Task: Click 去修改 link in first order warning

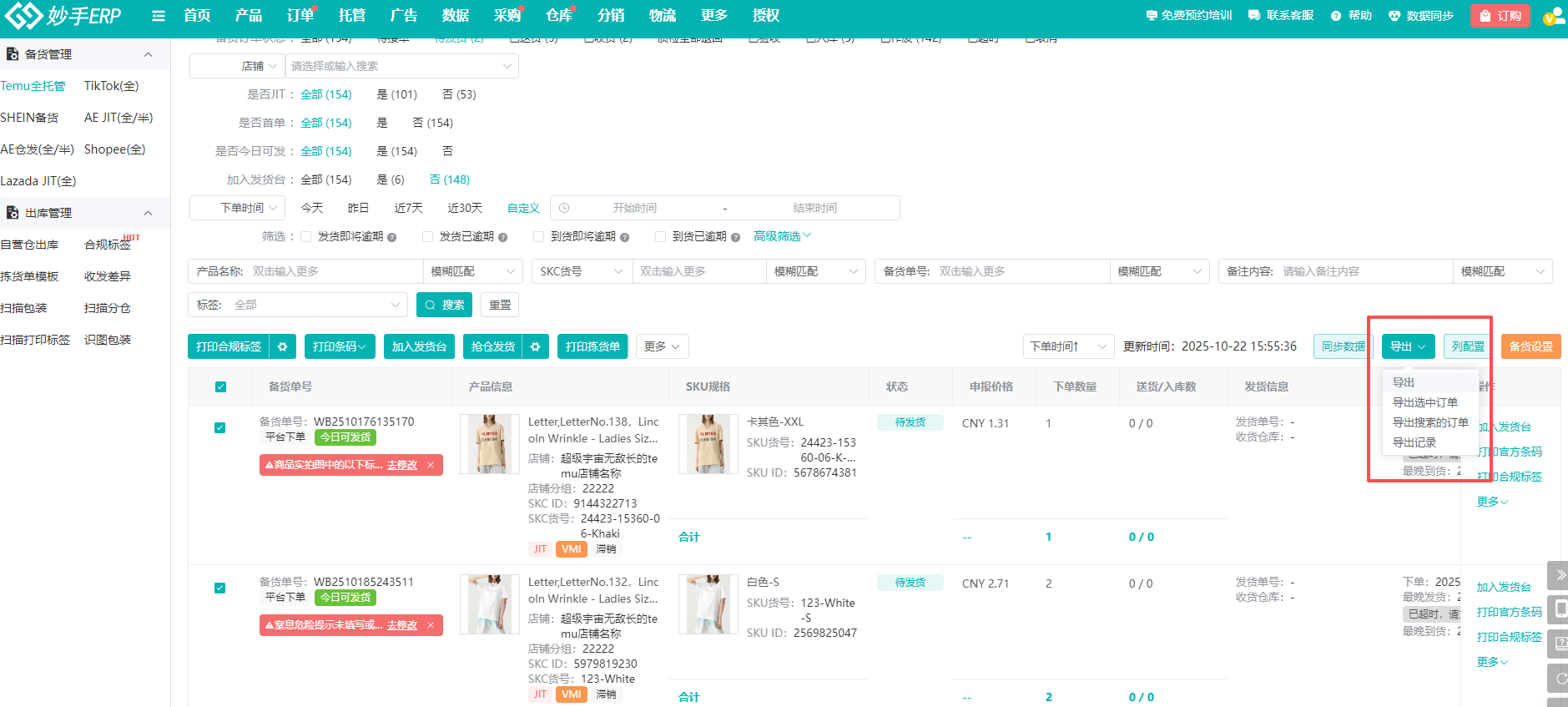Action: pos(401,465)
